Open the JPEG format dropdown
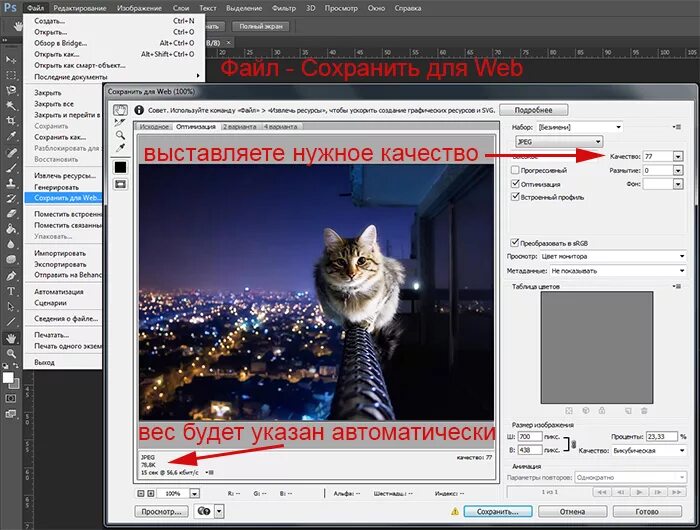The width and height of the screenshot is (700, 530). pos(559,142)
